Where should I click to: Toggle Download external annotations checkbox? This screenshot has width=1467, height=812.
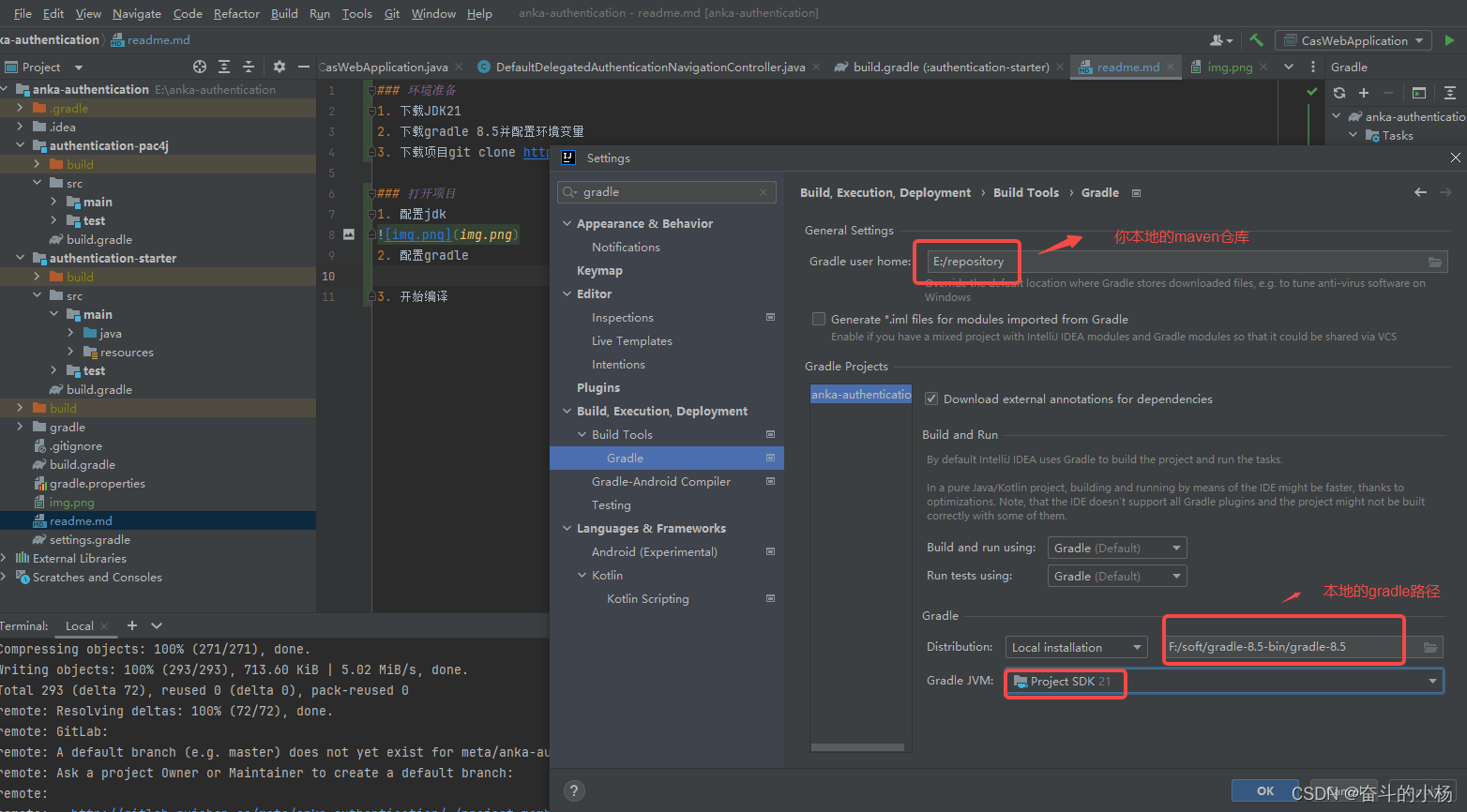pos(931,398)
